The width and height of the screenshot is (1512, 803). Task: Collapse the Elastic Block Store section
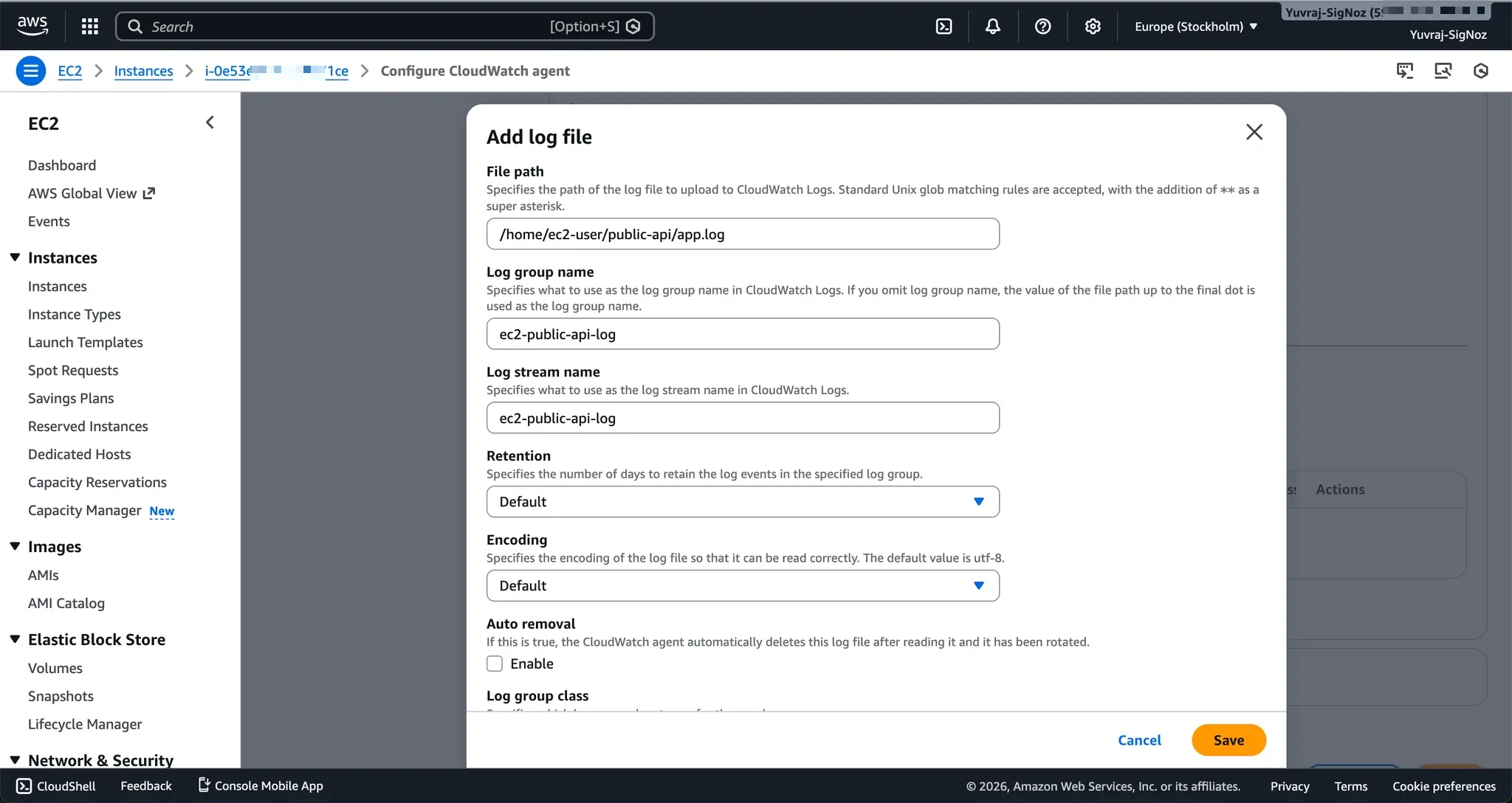pos(15,639)
